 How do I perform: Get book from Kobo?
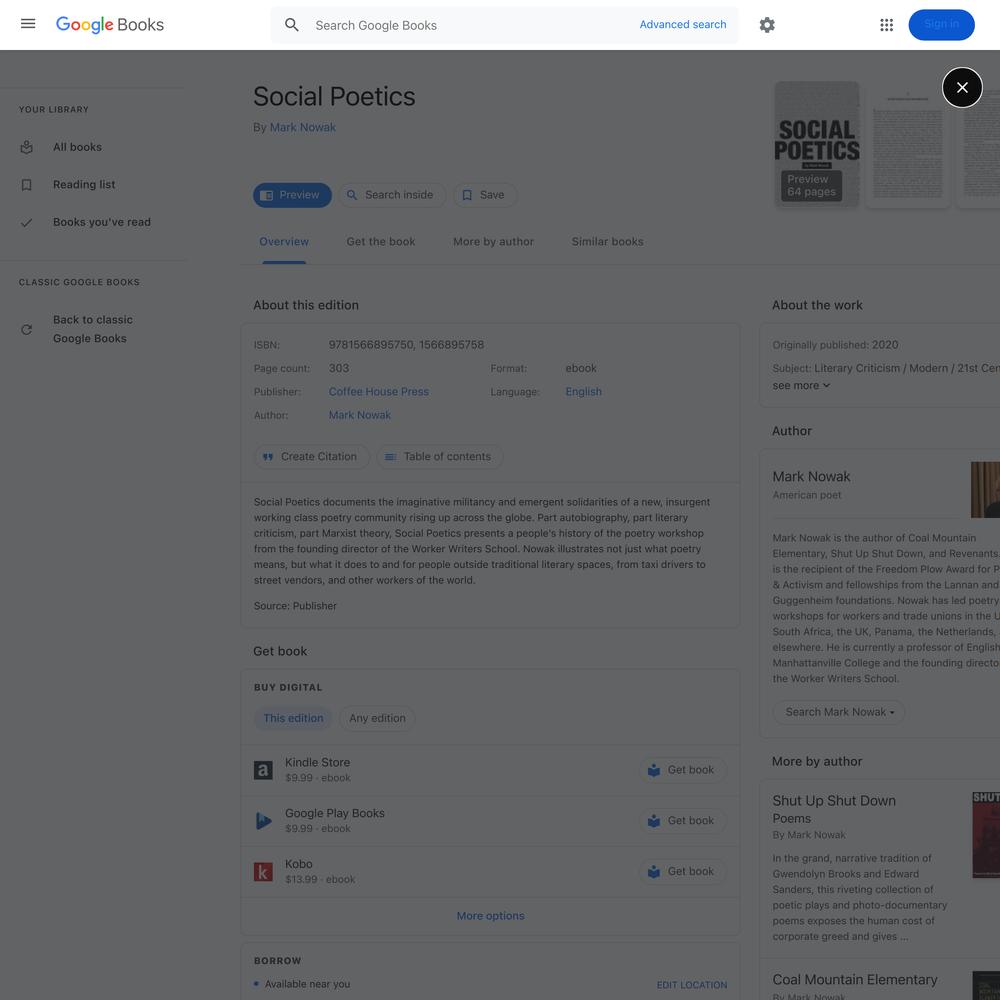(x=682, y=872)
